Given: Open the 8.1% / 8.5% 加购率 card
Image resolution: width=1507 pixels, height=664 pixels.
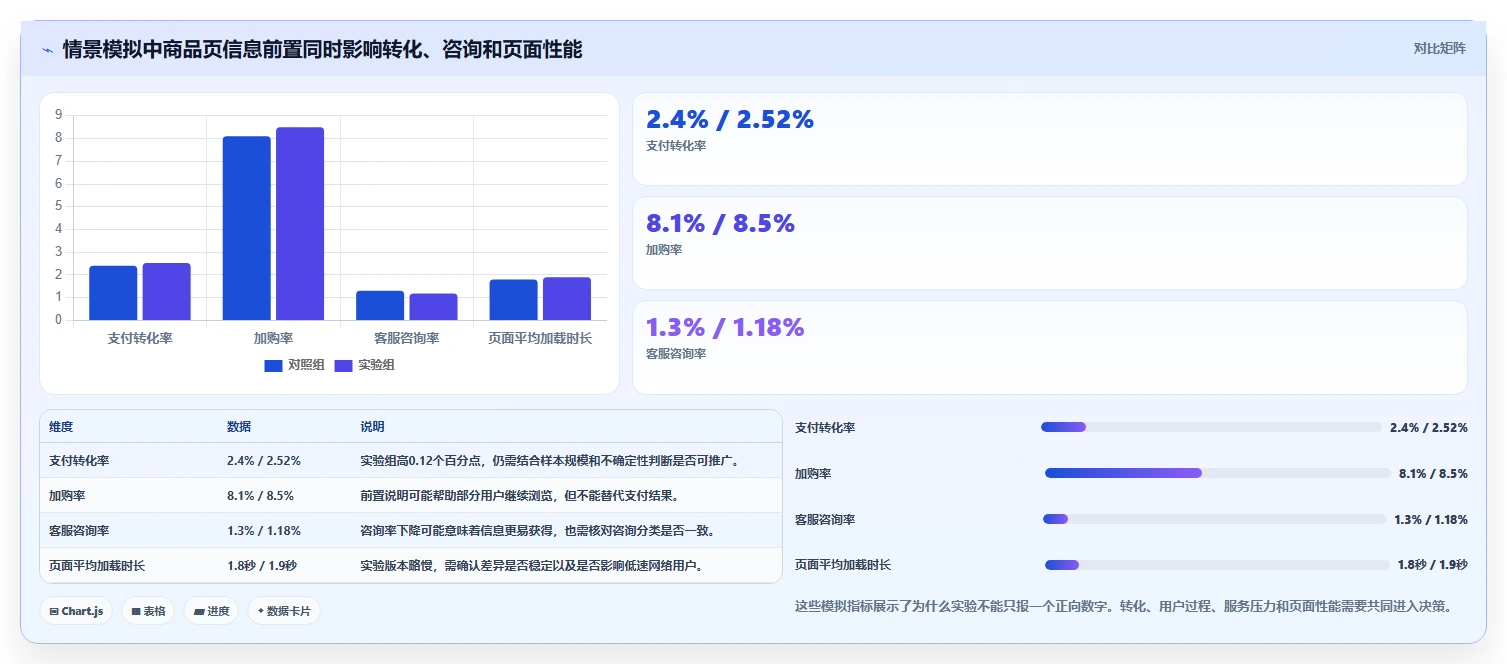Looking at the screenshot, I should (x=1050, y=243).
